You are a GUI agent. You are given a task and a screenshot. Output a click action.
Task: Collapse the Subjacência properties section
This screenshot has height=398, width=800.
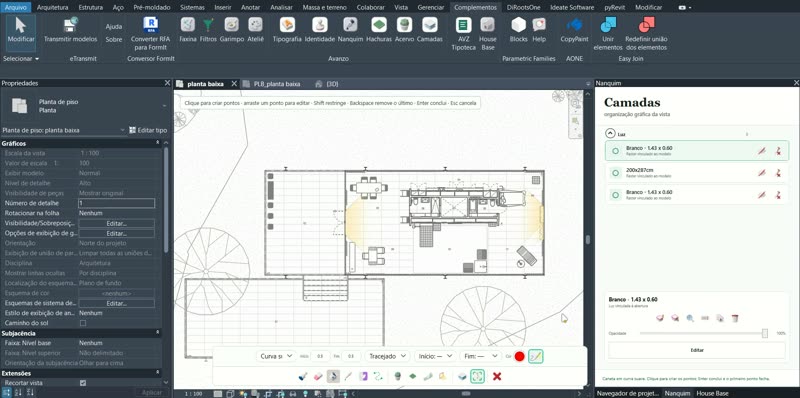tap(158, 333)
